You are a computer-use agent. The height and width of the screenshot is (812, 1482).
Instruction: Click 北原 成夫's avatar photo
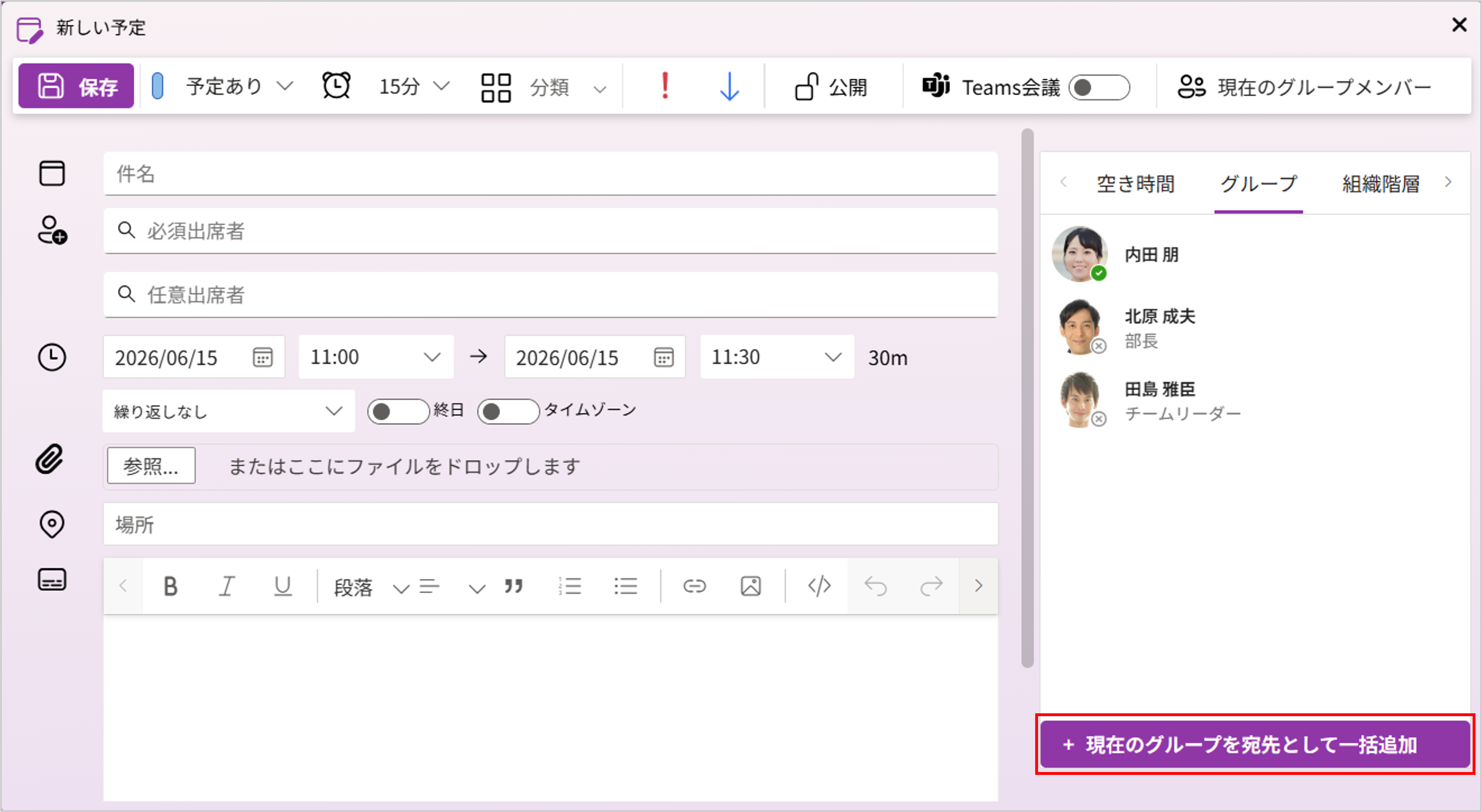1080,327
